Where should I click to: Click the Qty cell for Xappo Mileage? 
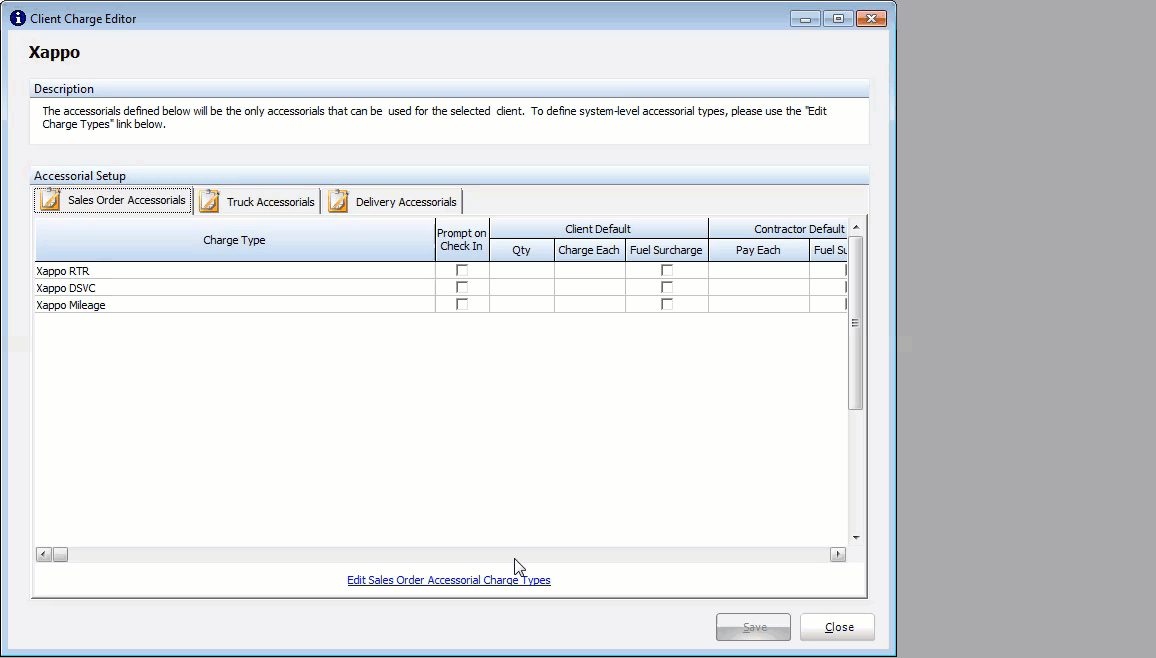coord(521,304)
